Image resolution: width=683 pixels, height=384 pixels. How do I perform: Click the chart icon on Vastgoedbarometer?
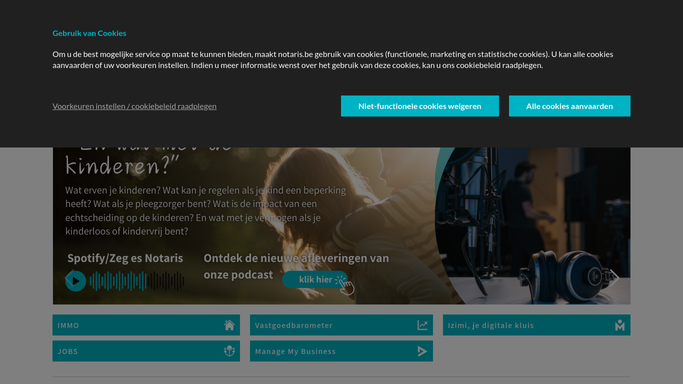tap(422, 325)
